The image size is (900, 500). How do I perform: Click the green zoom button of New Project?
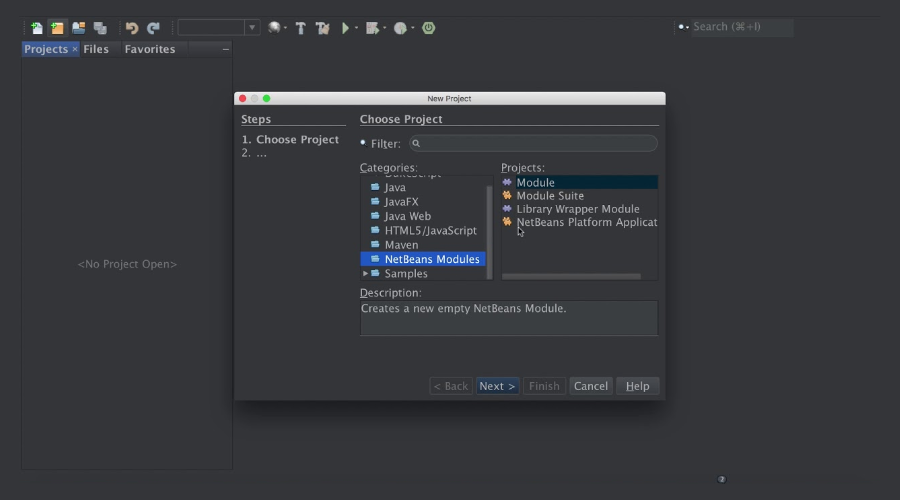[266, 98]
